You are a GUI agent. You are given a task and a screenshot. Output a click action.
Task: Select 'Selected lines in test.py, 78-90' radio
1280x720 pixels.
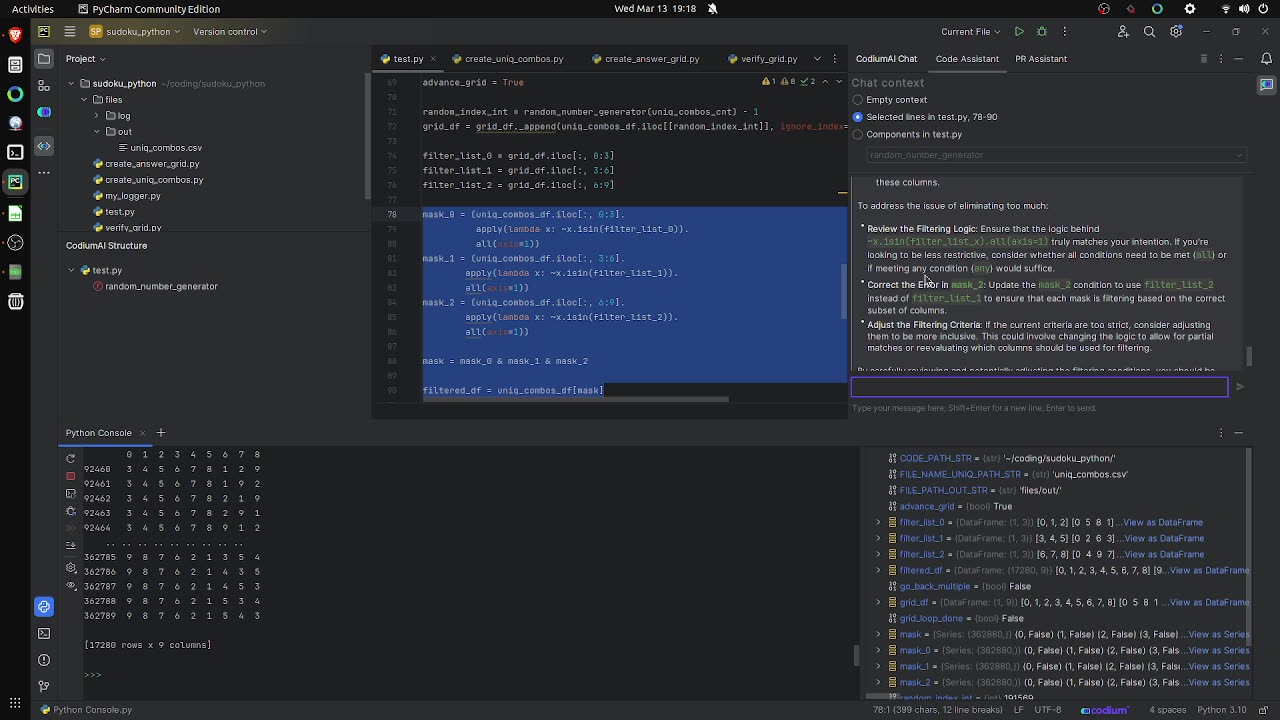[857, 117]
